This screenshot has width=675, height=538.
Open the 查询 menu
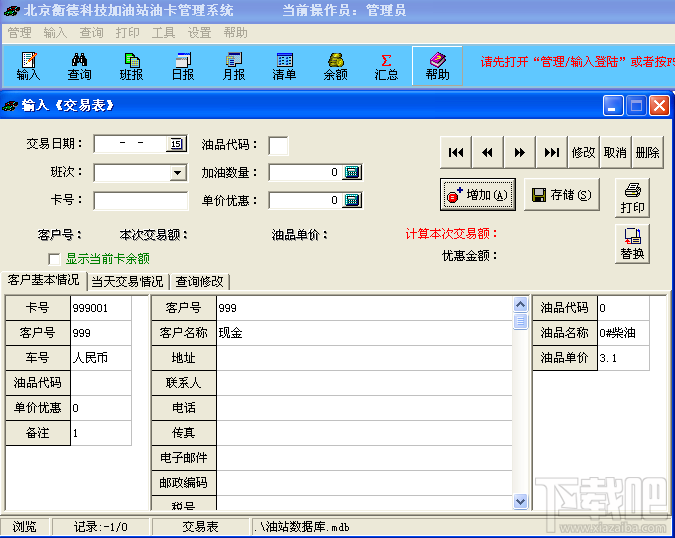[92, 33]
